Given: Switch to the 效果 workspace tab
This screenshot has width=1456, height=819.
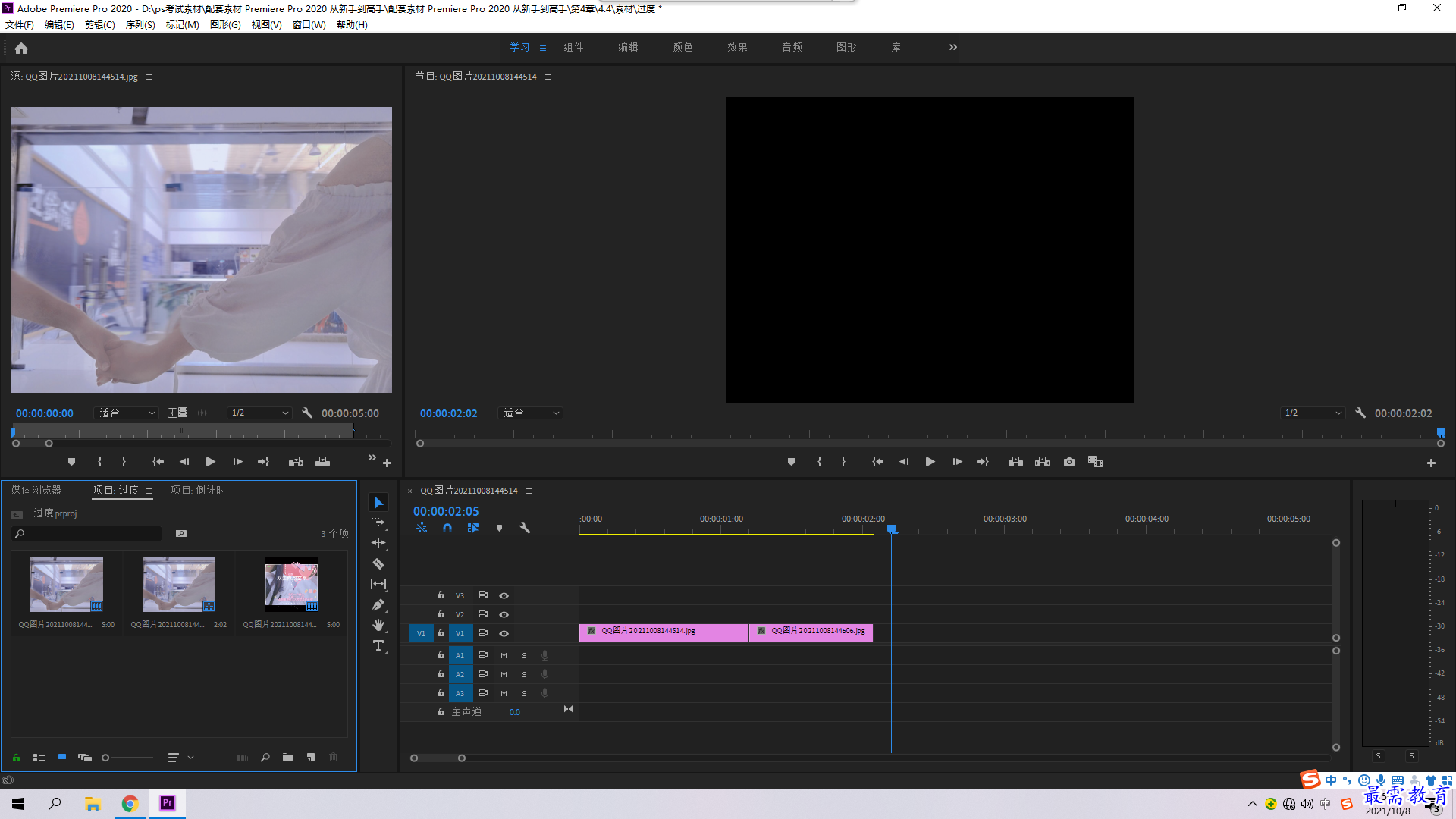Looking at the screenshot, I should (737, 48).
